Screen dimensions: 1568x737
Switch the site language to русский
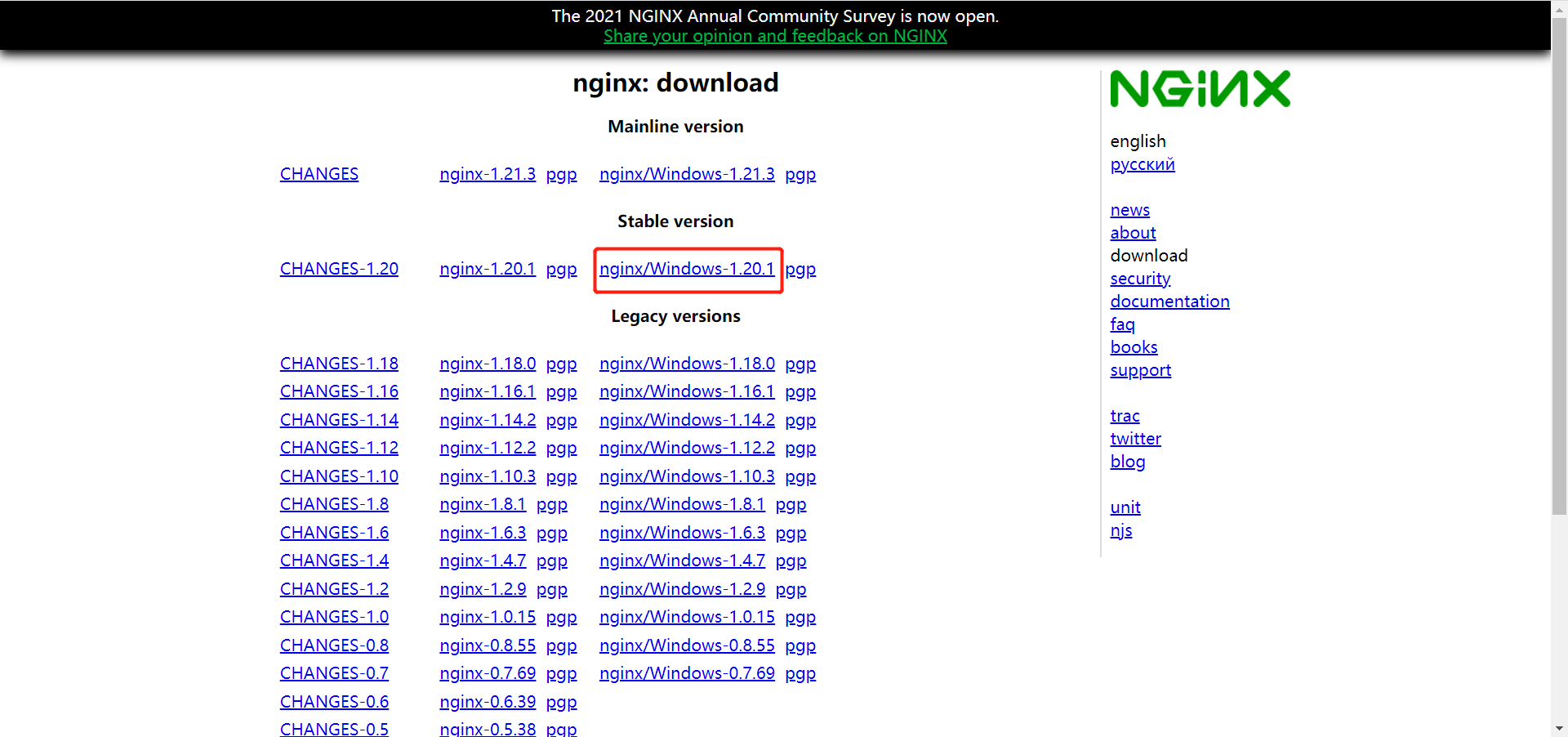point(1142,164)
